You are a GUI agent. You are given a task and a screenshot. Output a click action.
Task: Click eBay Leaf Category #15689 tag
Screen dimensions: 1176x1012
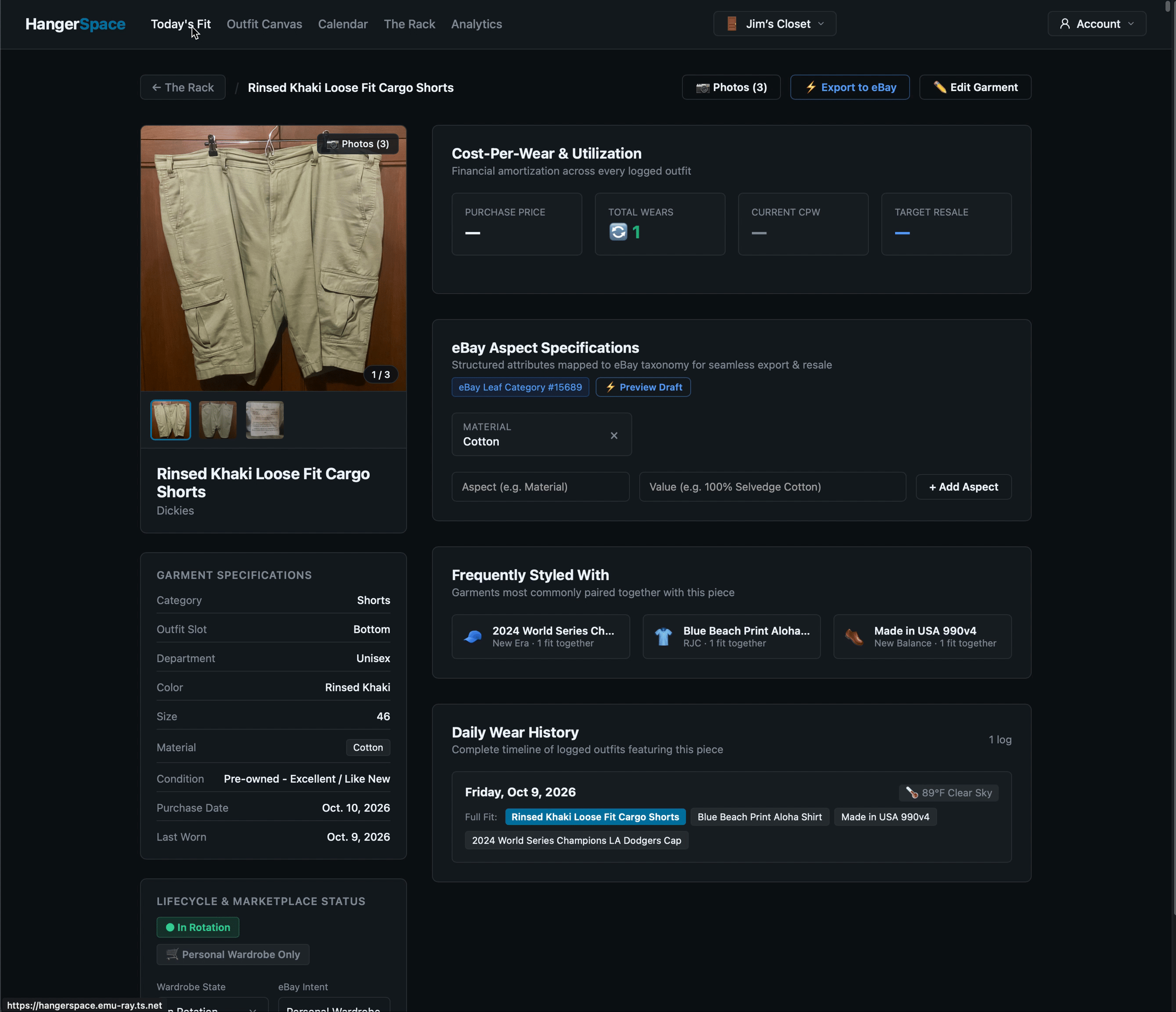[520, 387]
